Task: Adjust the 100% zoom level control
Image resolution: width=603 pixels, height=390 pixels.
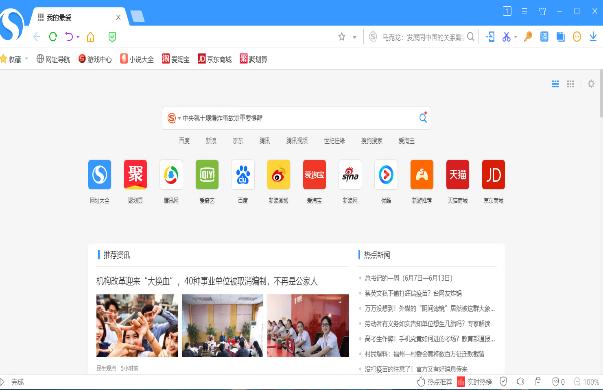Action: (587, 382)
